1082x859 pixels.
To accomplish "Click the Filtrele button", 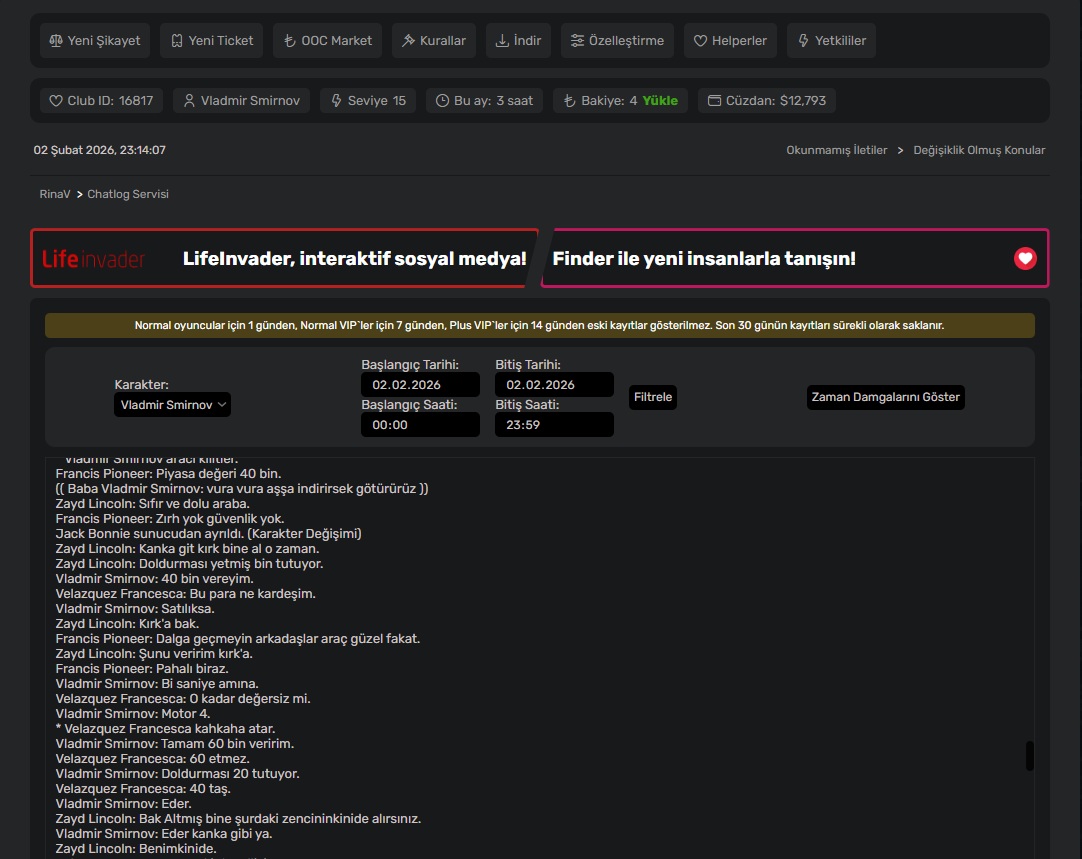I will (x=652, y=397).
